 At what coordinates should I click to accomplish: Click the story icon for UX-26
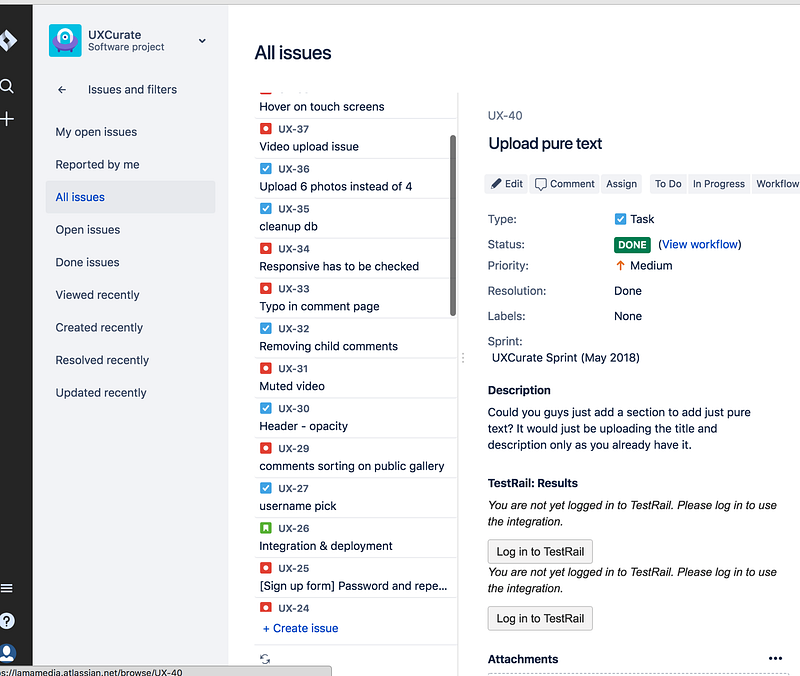[266, 528]
